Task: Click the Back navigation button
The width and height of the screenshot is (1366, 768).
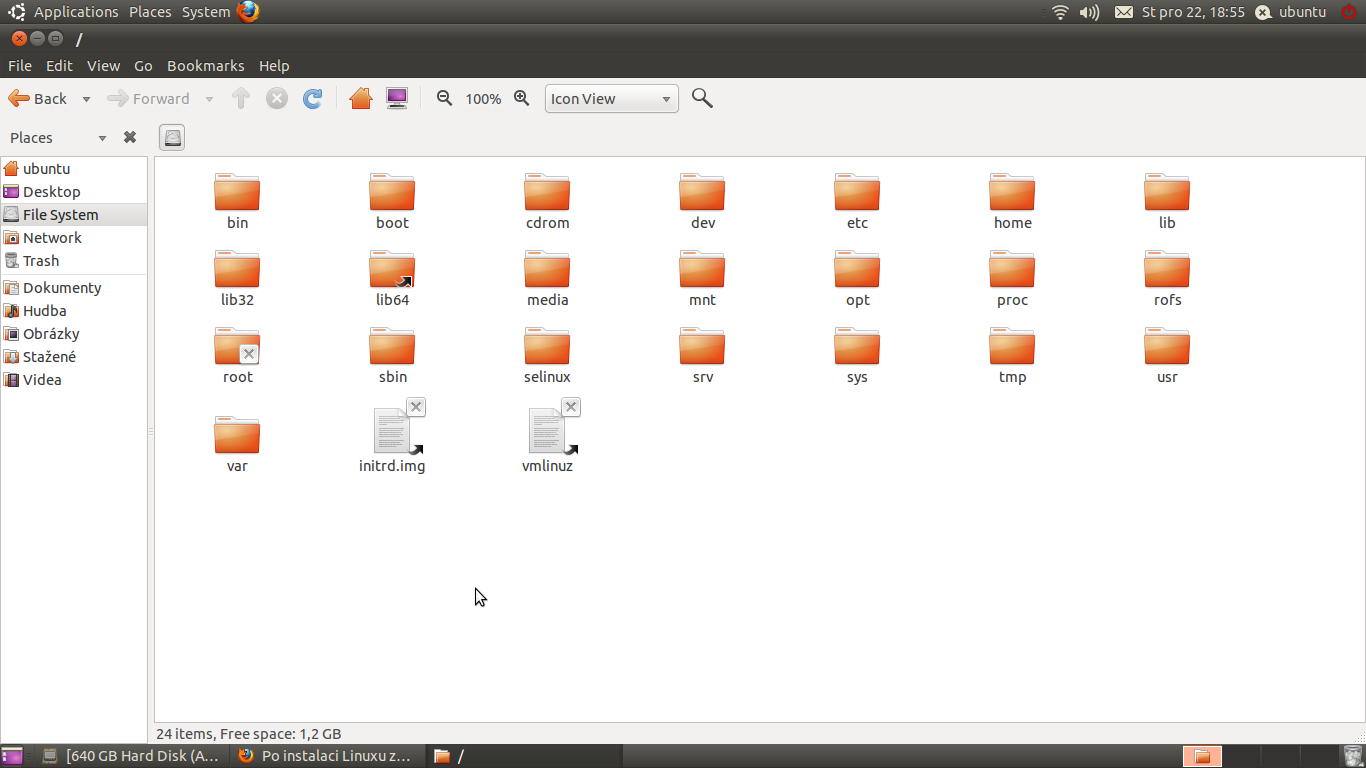Action: point(38,99)
